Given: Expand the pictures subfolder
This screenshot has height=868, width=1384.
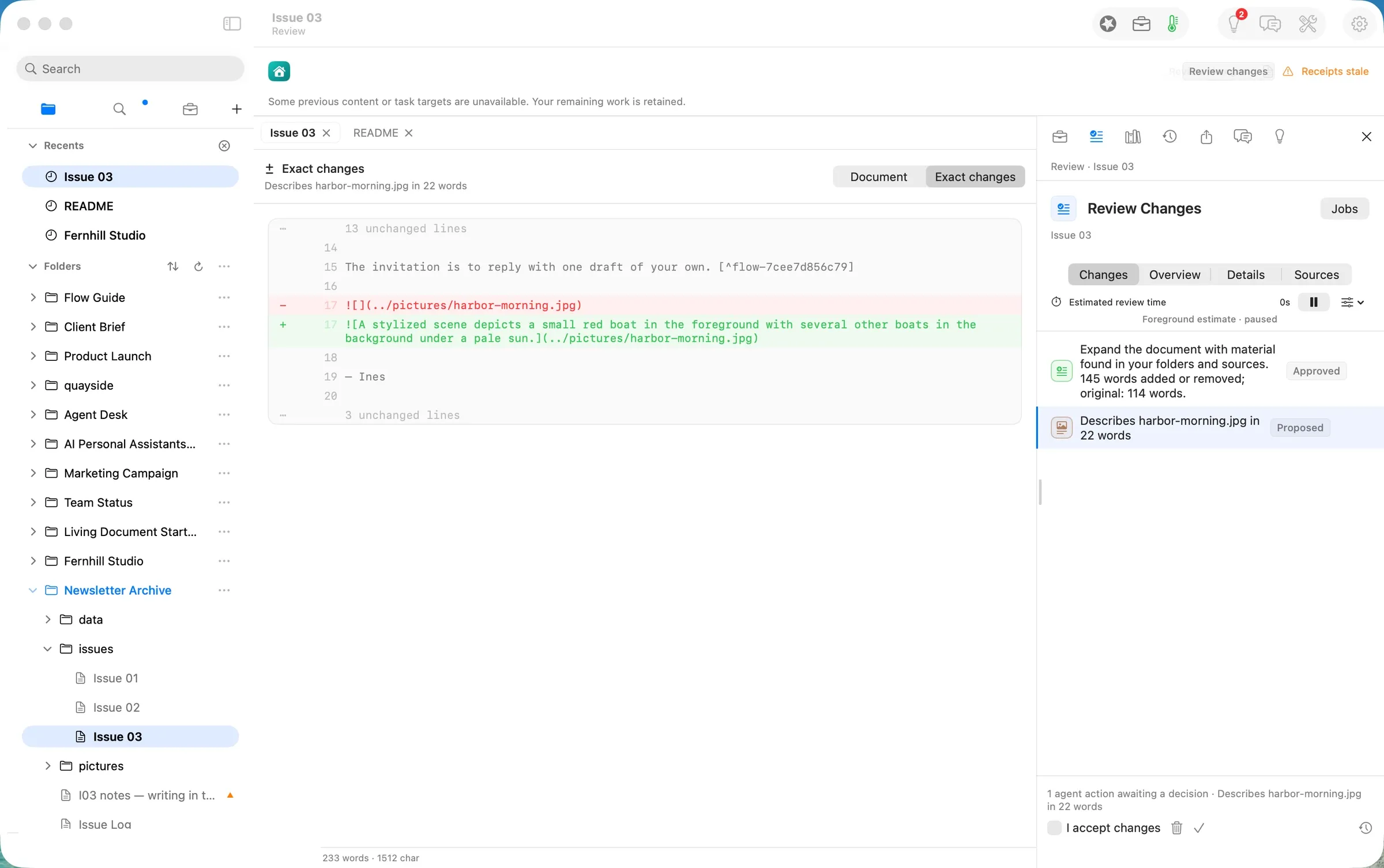Looking at the screenshot, I should [x=47, y=766].
